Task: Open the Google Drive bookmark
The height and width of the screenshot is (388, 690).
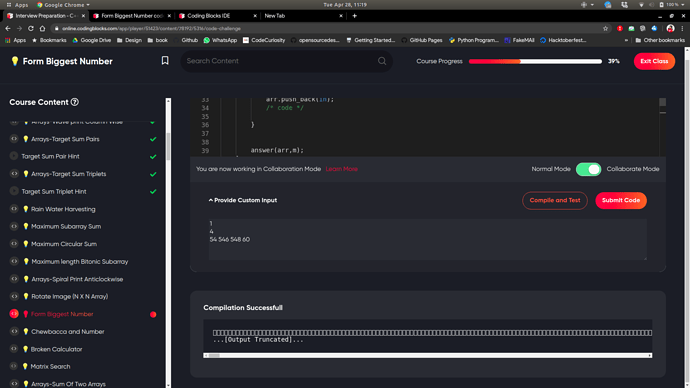Action: pyautogui.click(x=92, y=40)
